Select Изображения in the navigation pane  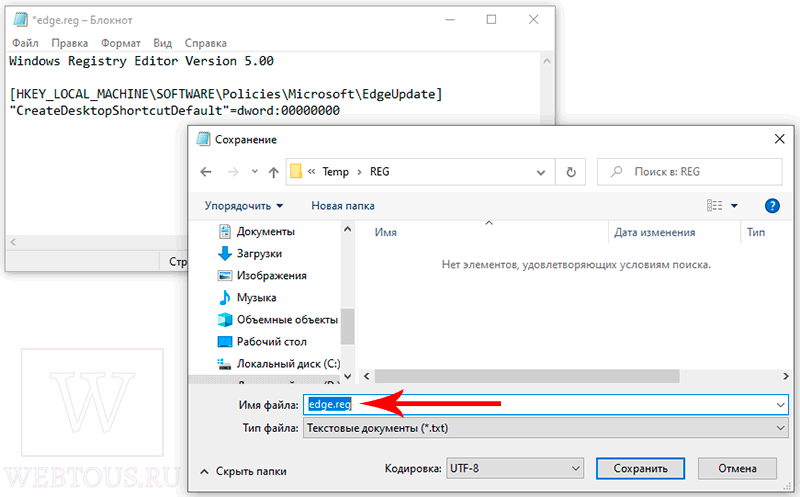point(271,276)
